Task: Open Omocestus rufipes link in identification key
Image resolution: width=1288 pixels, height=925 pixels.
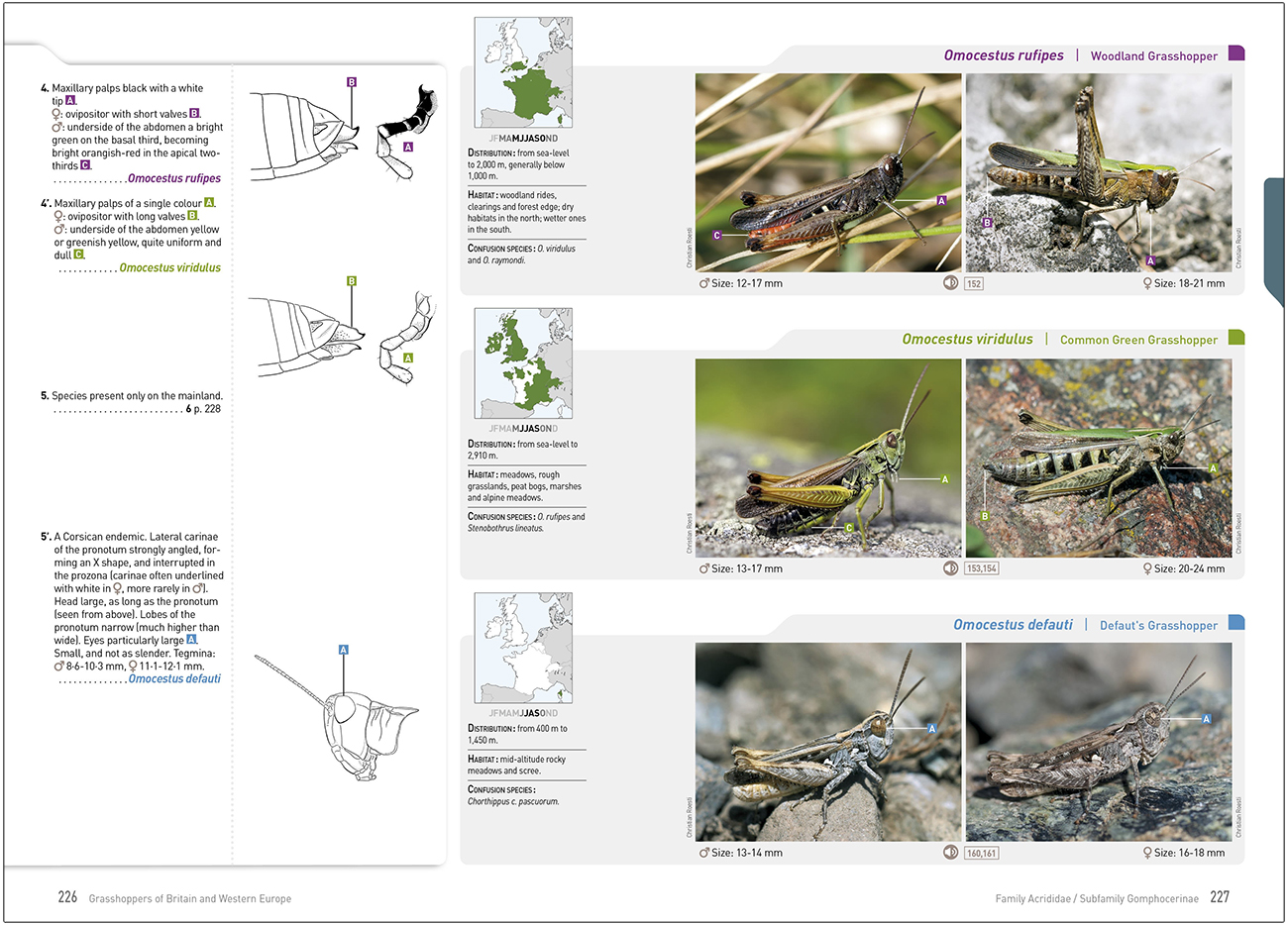Action: click(x=174, y=179)
